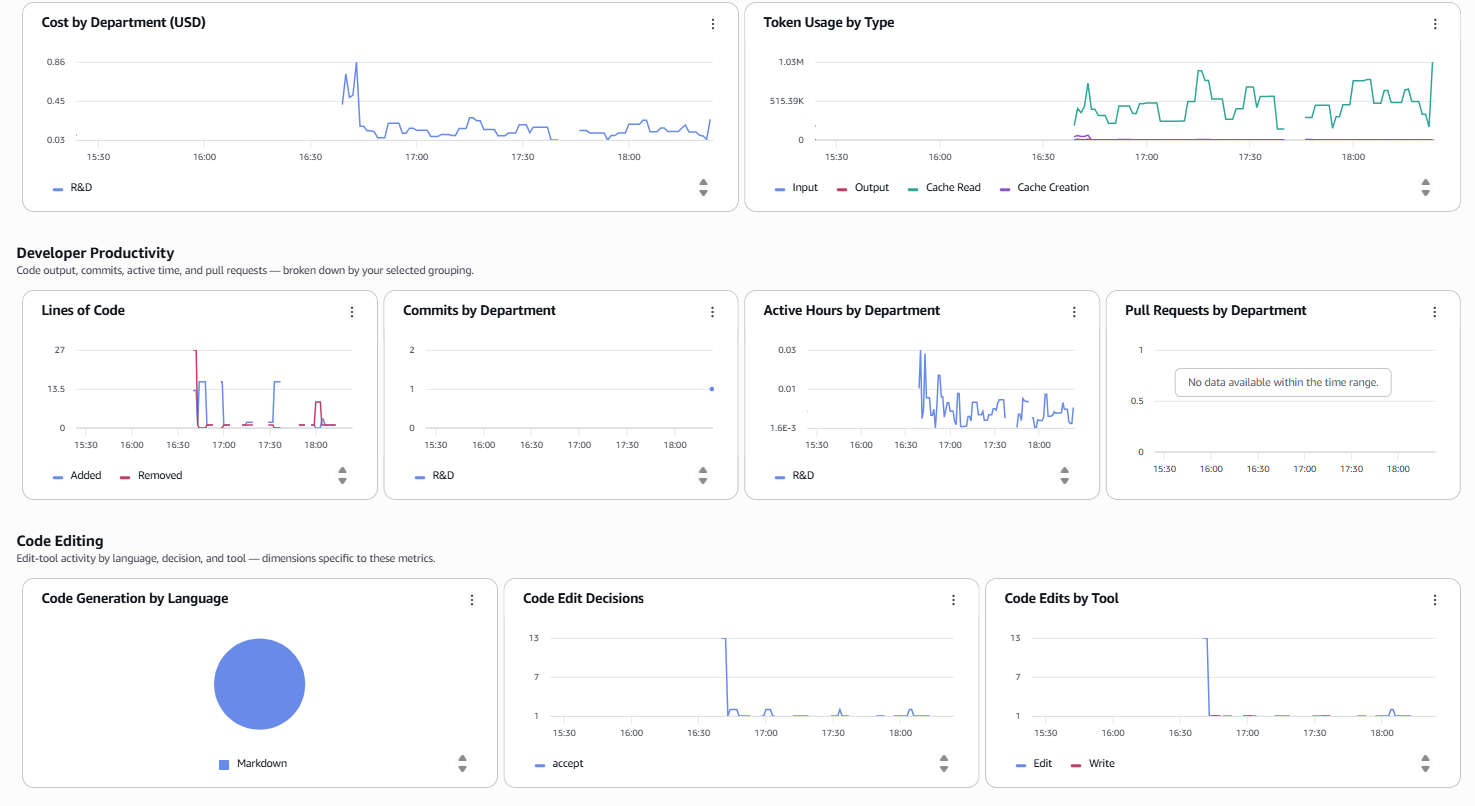The width and height of the screenshot is (1475, 806).
Task: Open the Code Edits by Tool options menu
Action: [1435, 600]
